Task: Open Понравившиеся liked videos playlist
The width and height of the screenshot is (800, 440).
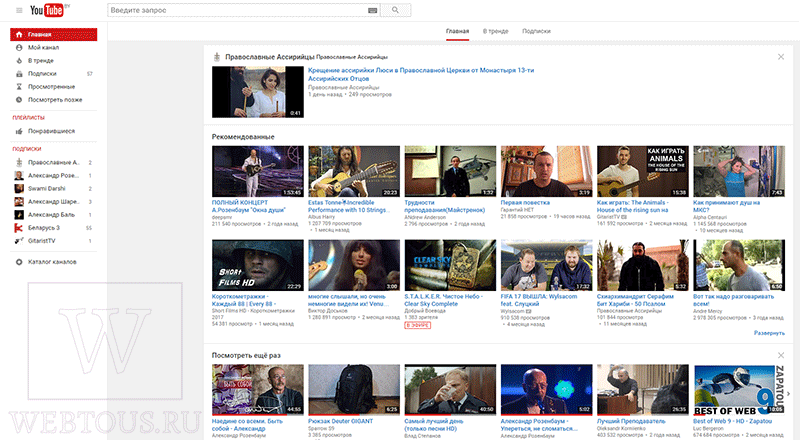Action: (x=51, y=131)
